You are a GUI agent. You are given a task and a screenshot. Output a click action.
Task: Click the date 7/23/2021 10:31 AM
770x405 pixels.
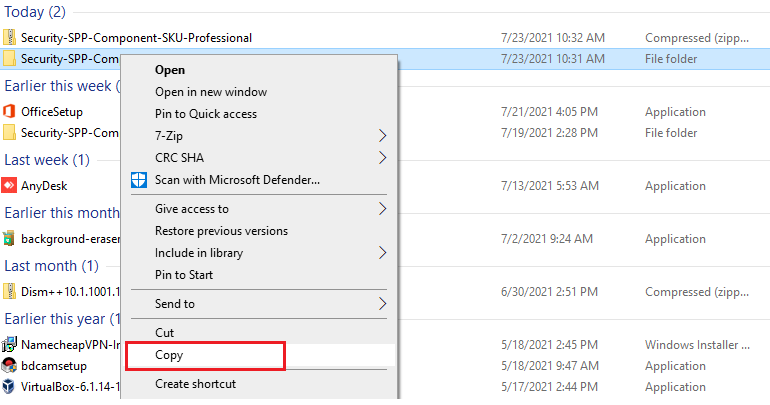pyautogui.click(x=552, y=59)
